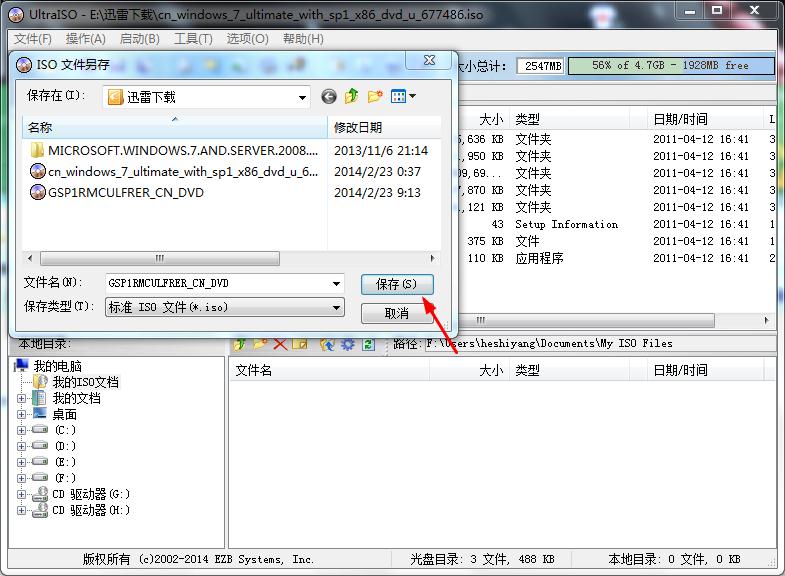
Task: Click the 应用程序 type cell
Action: (540, 258)
